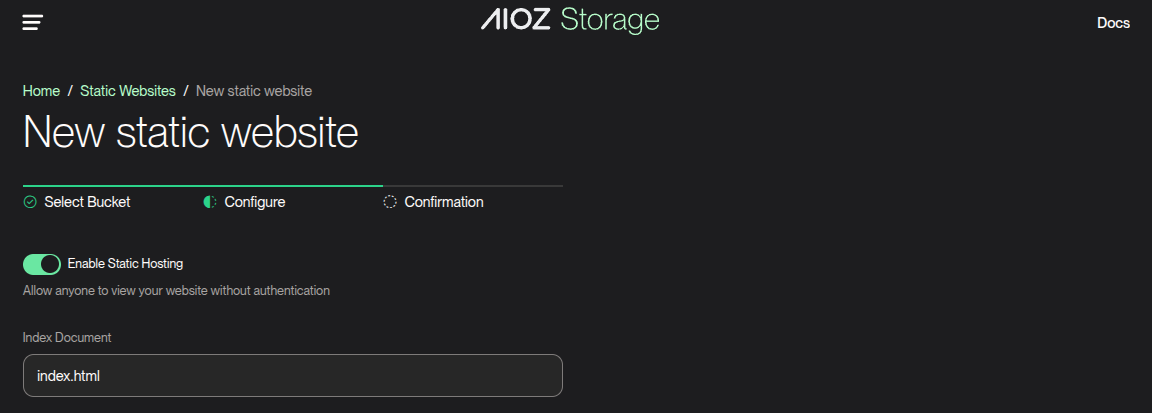Click the static hosting description text

(176, 291)
